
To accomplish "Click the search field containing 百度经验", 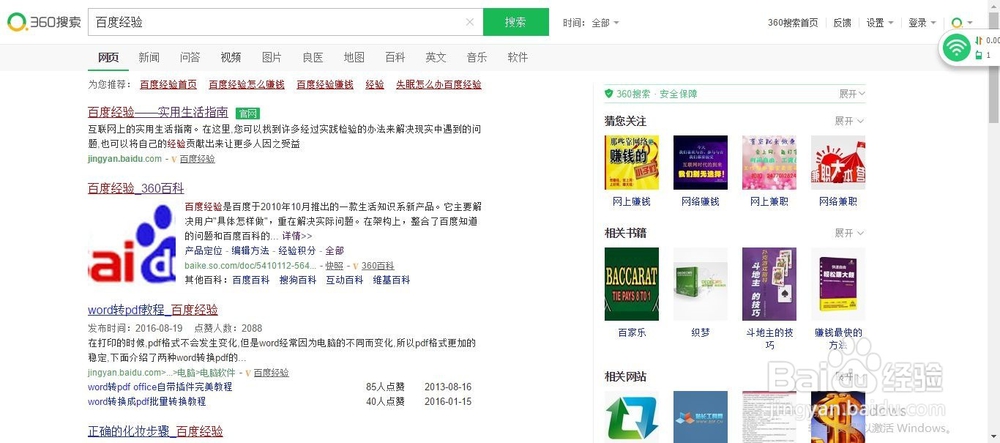I will coord(285,22).
